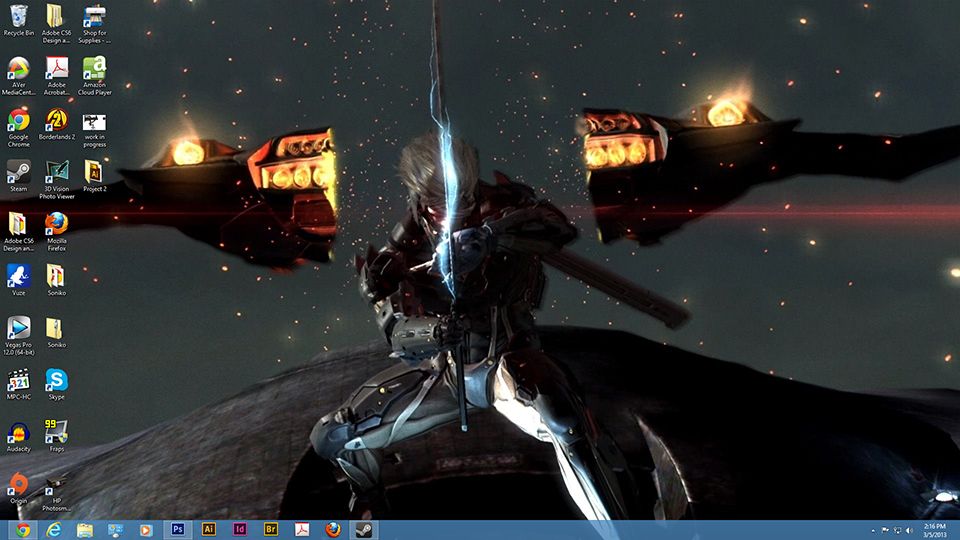960x540 pixels.
Task: Launch Skype from the desktop
Action: coord(56,384)
